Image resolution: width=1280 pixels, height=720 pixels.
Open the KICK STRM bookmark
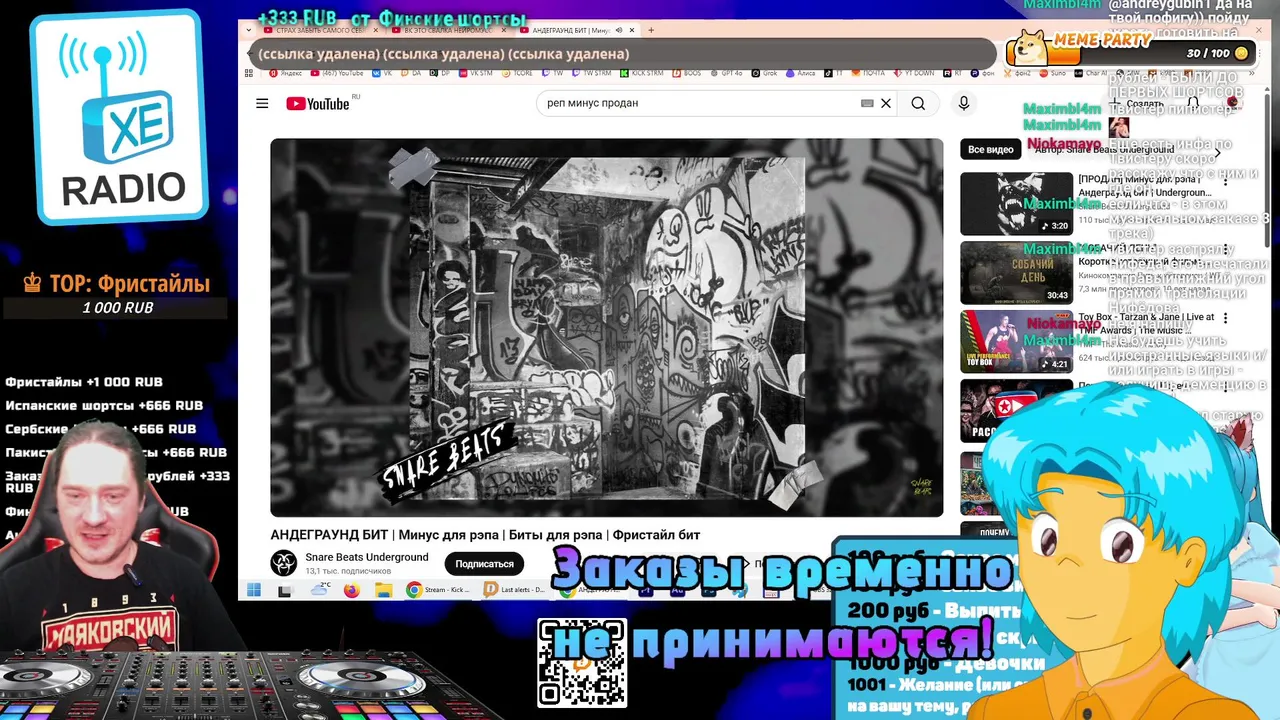click(x=642, y=73)
